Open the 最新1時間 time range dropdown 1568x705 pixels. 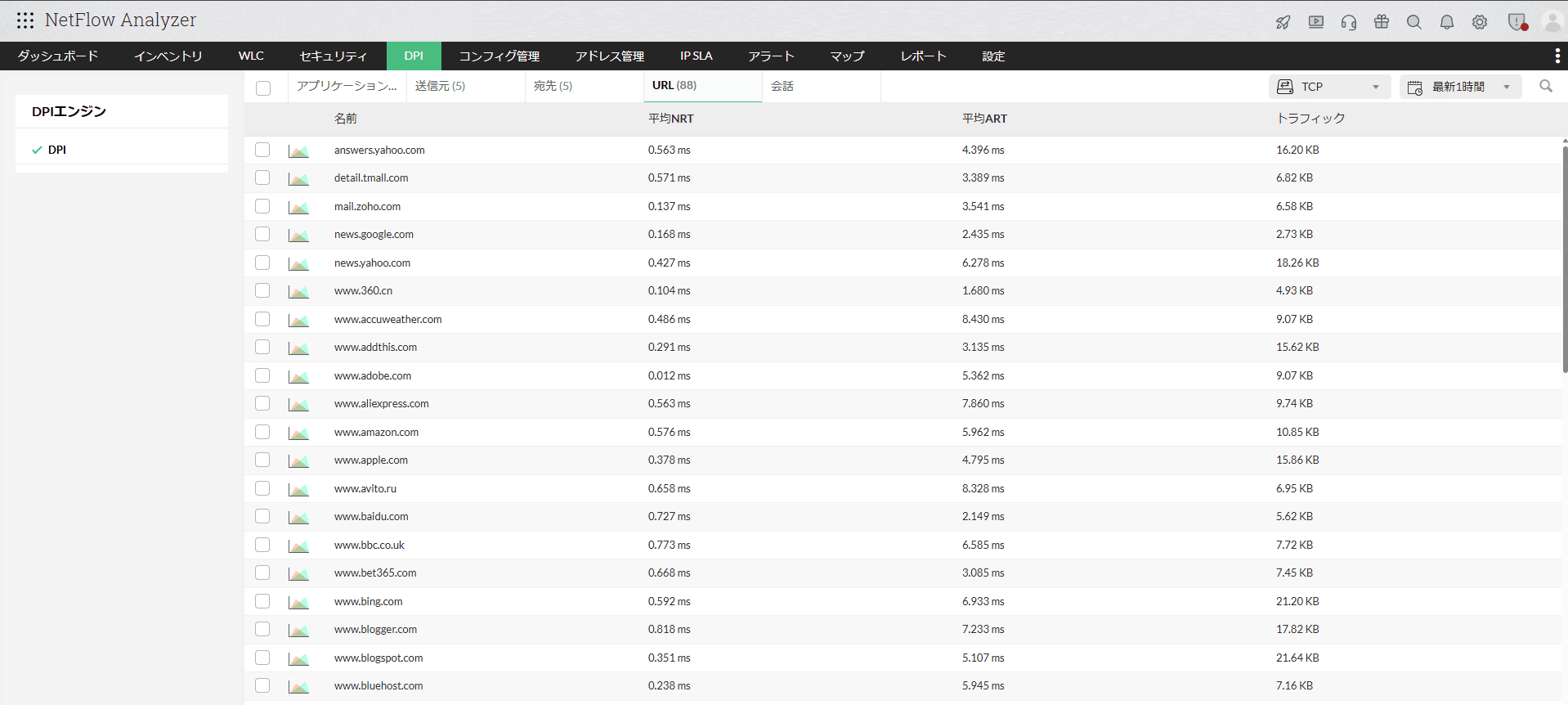coord(1460,87)
